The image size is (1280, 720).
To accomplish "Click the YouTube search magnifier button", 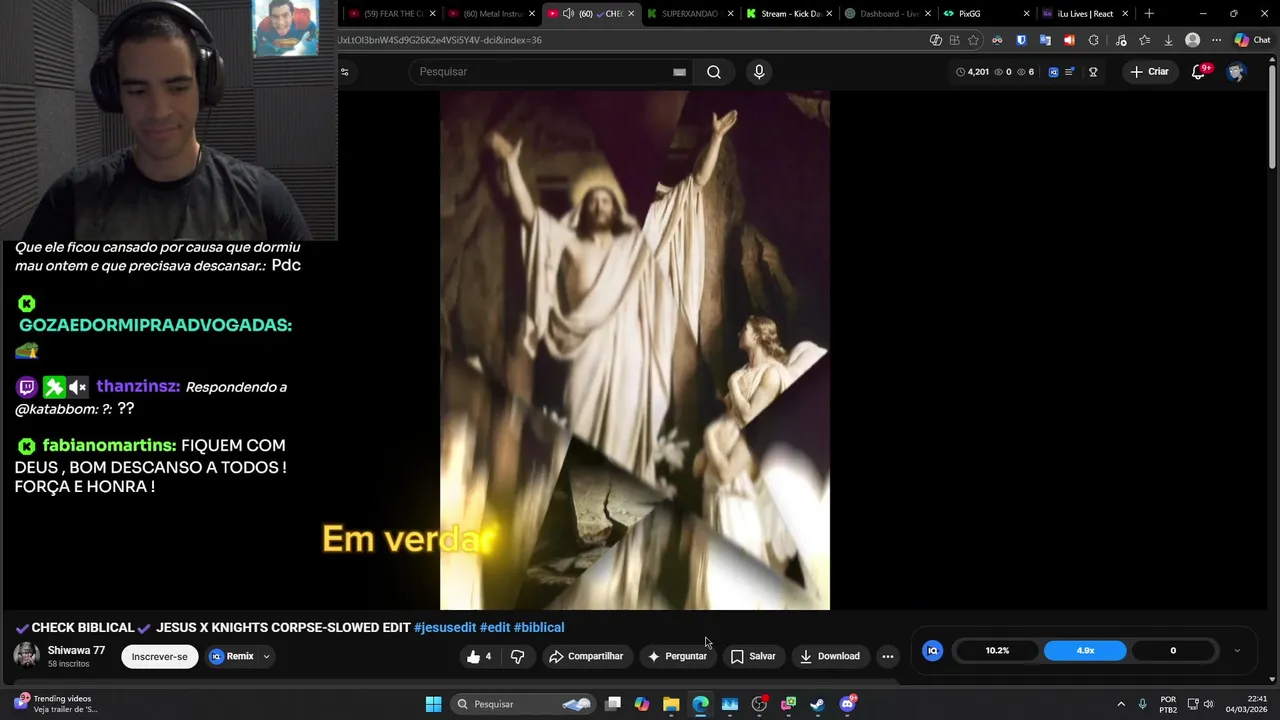I will click(714, 72).
